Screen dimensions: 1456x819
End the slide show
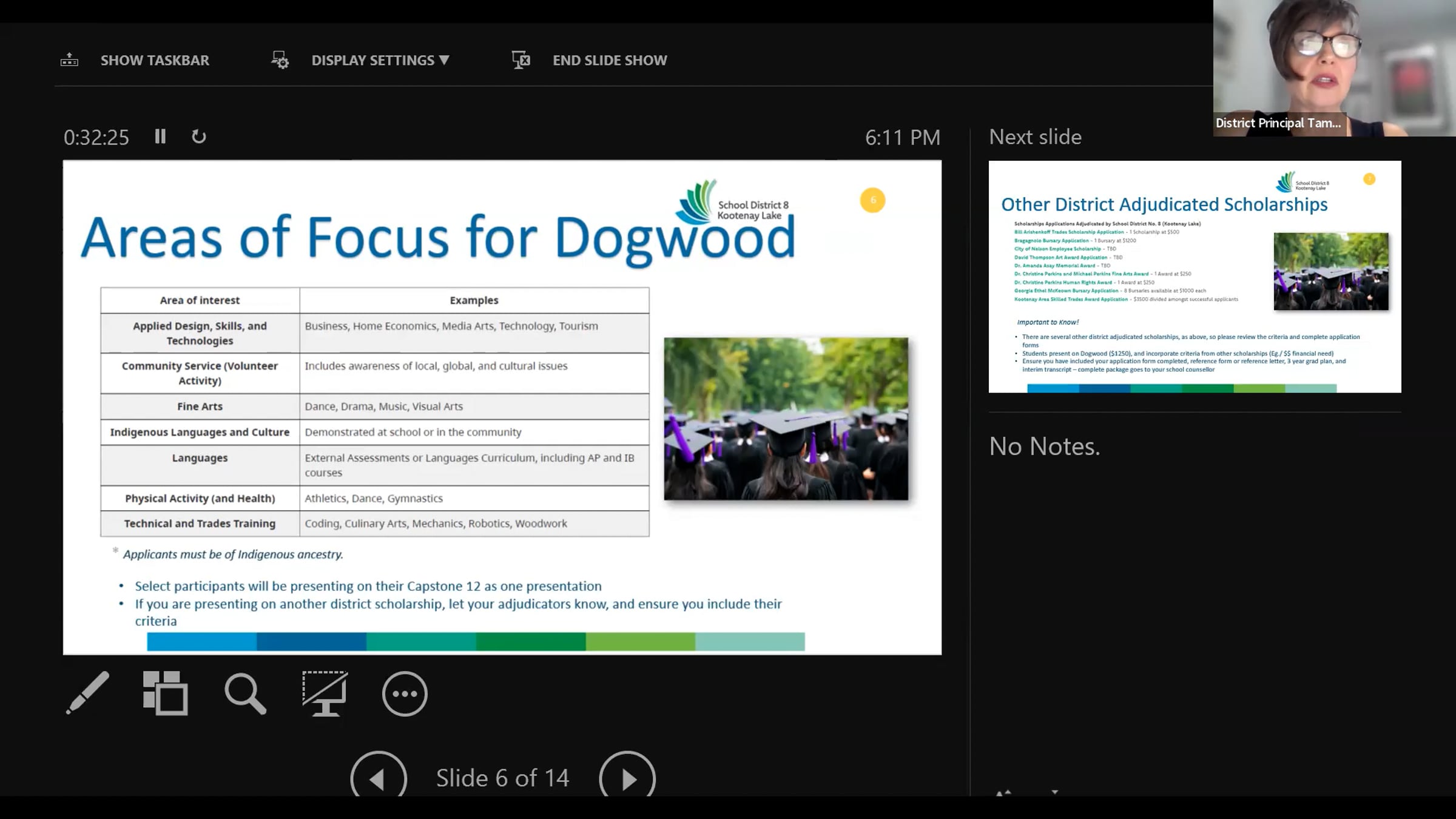610,60
